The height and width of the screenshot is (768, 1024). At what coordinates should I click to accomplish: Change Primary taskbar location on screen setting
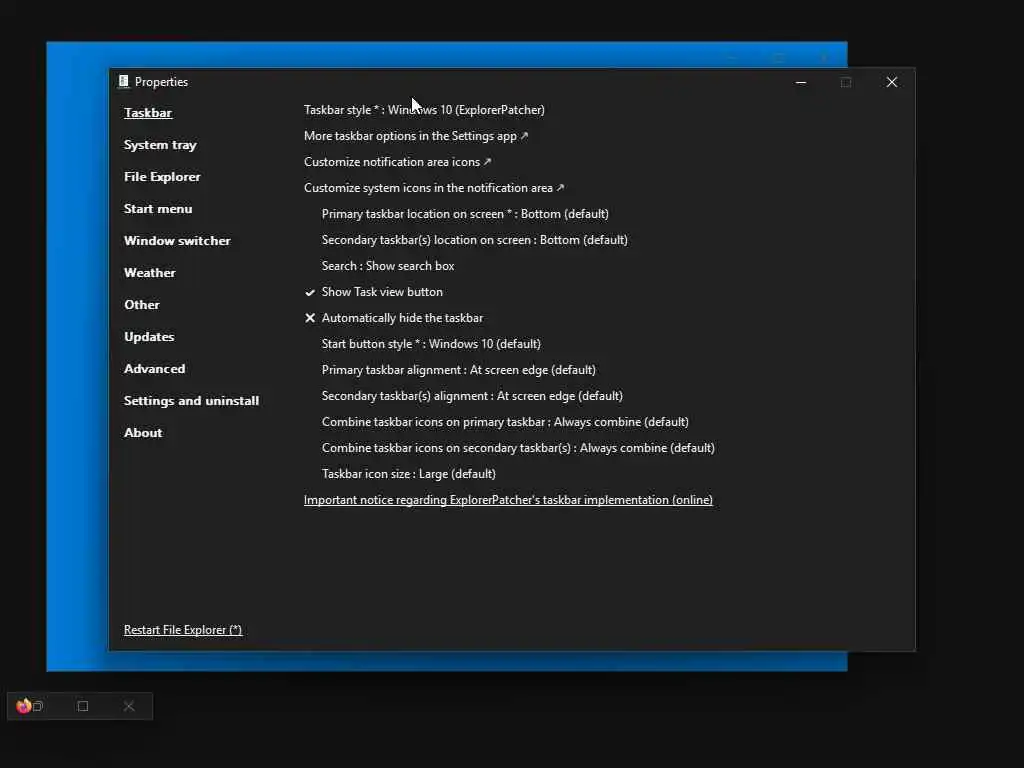pyautogui.click(x=465, y=214)
